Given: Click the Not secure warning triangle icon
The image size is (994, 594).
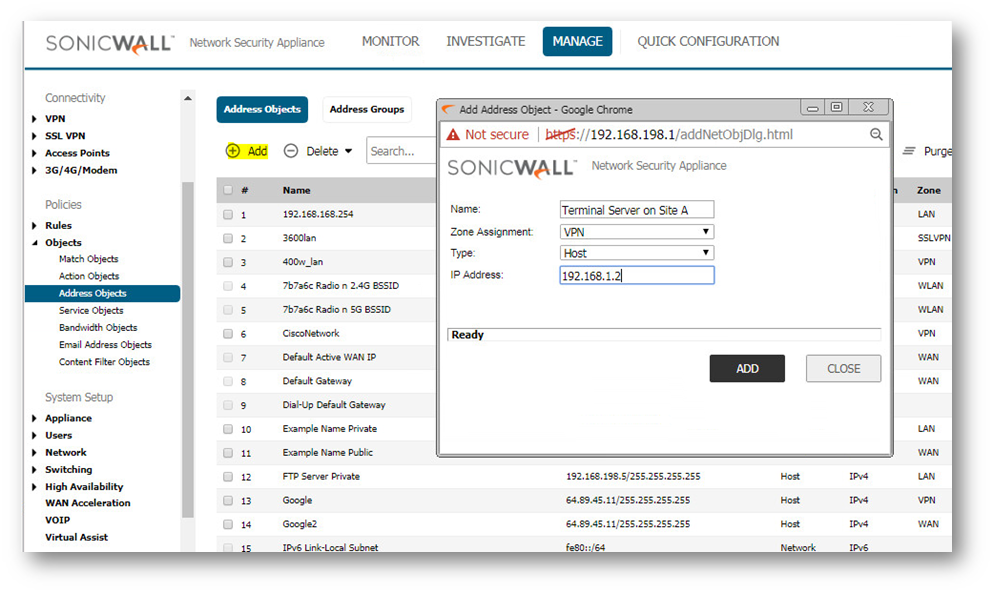Looking at the screenshot, I should 453,134.
